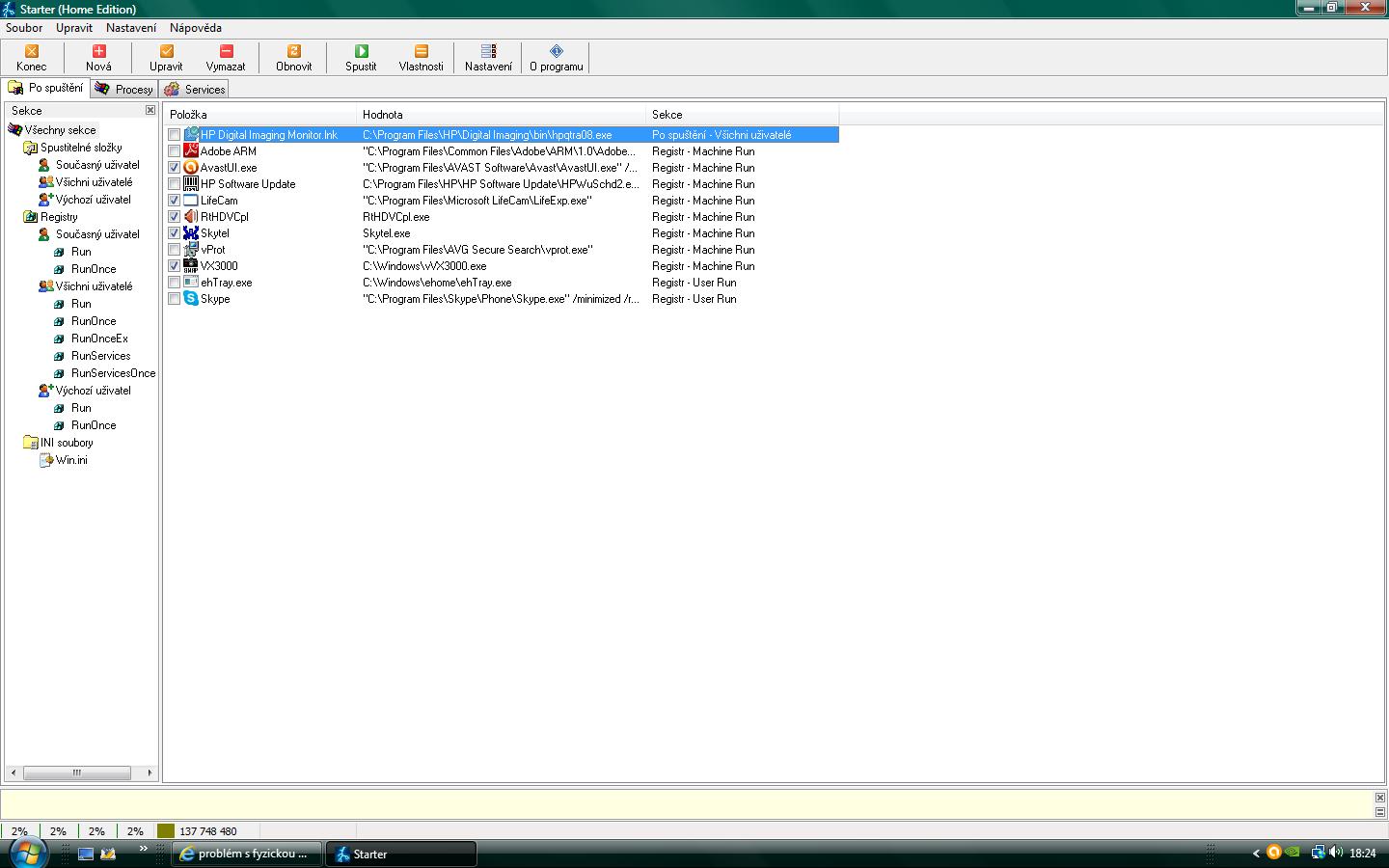
Task: Select the Po spuštění tab
Action: pyautogui.click(x=46, y=88)
